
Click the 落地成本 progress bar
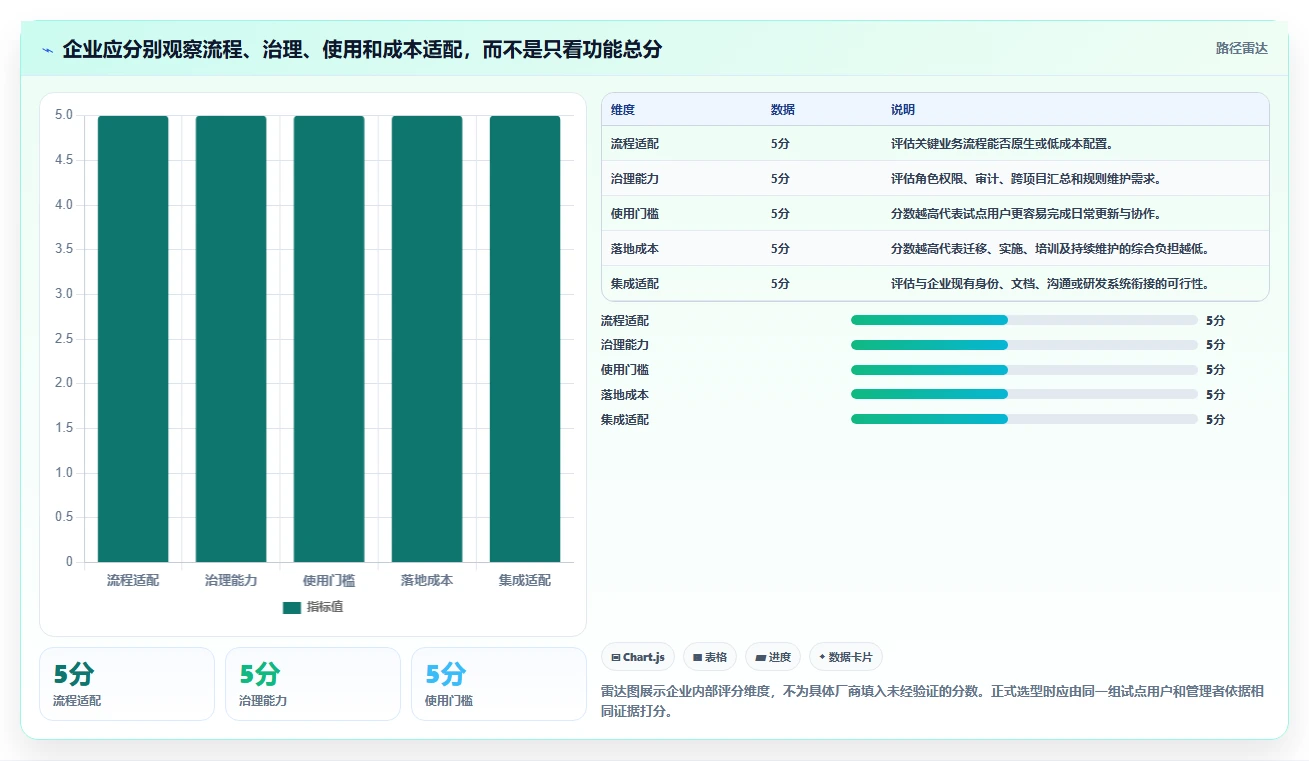pyautogui.click(x=1024, y=394)
